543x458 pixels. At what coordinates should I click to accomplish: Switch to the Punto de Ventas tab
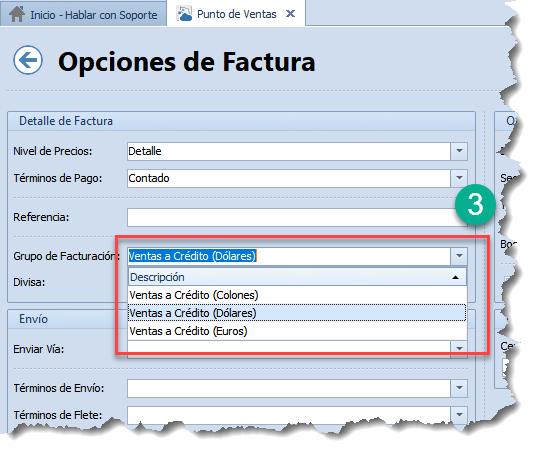click(236, 14)
